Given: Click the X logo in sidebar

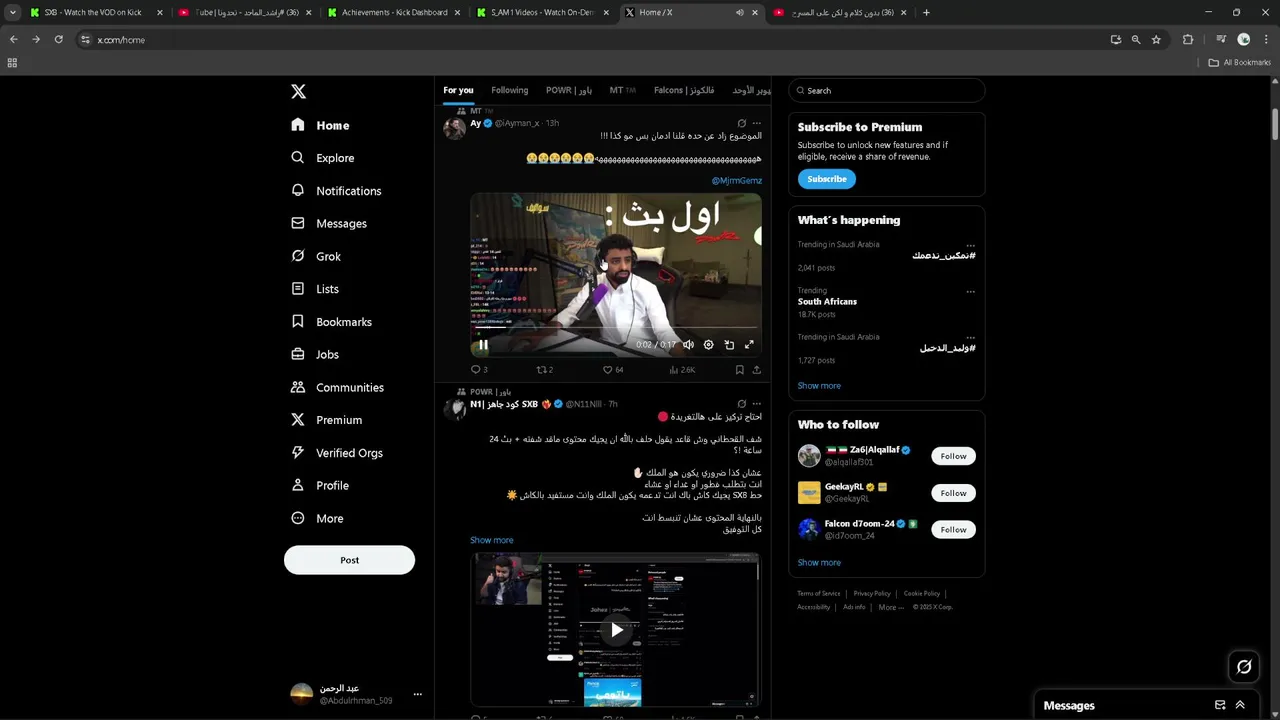Looking at the screenshot, I should [298, 91].
